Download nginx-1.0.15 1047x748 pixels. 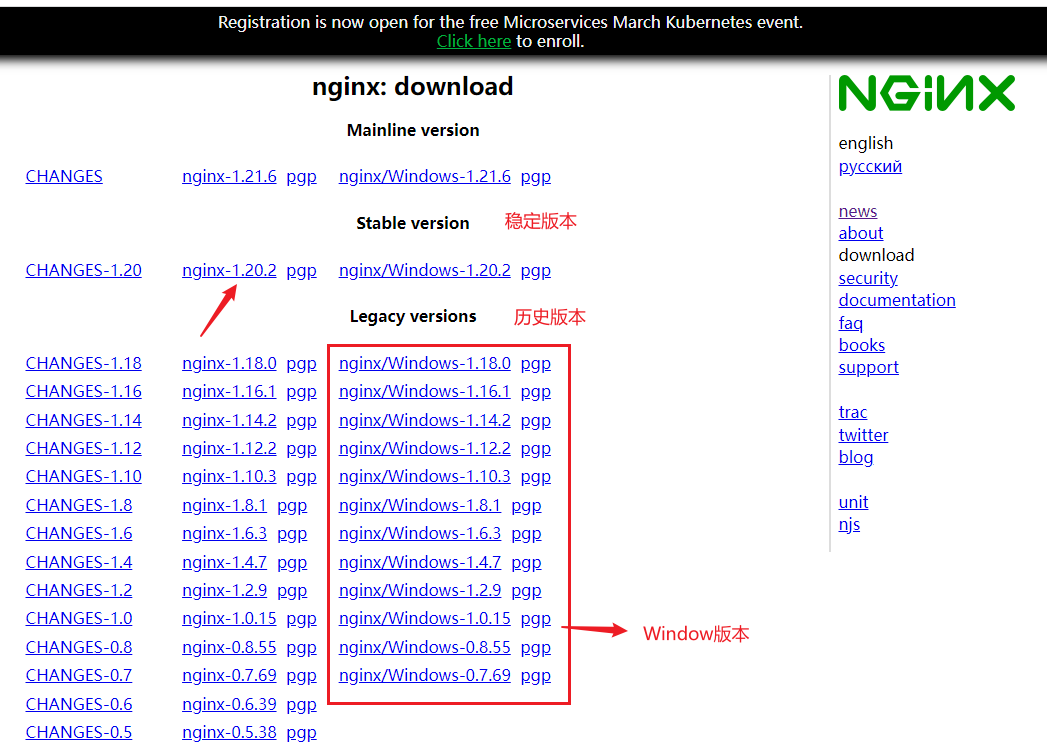point(229,618)
